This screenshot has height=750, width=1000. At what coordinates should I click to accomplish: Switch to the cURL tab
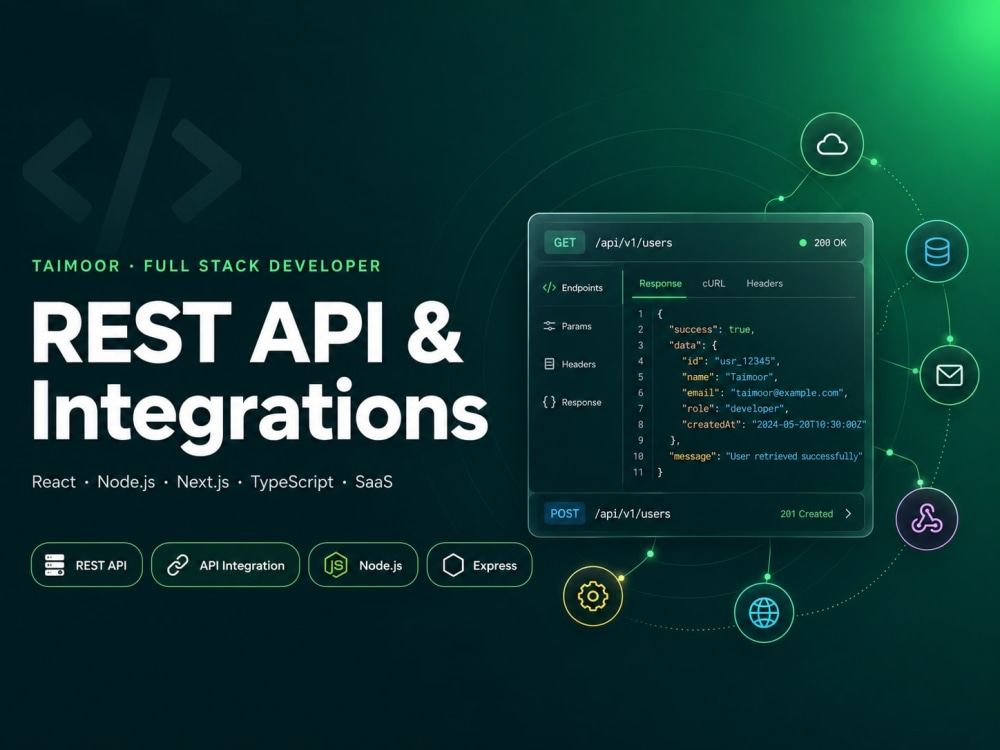[714, 283]
